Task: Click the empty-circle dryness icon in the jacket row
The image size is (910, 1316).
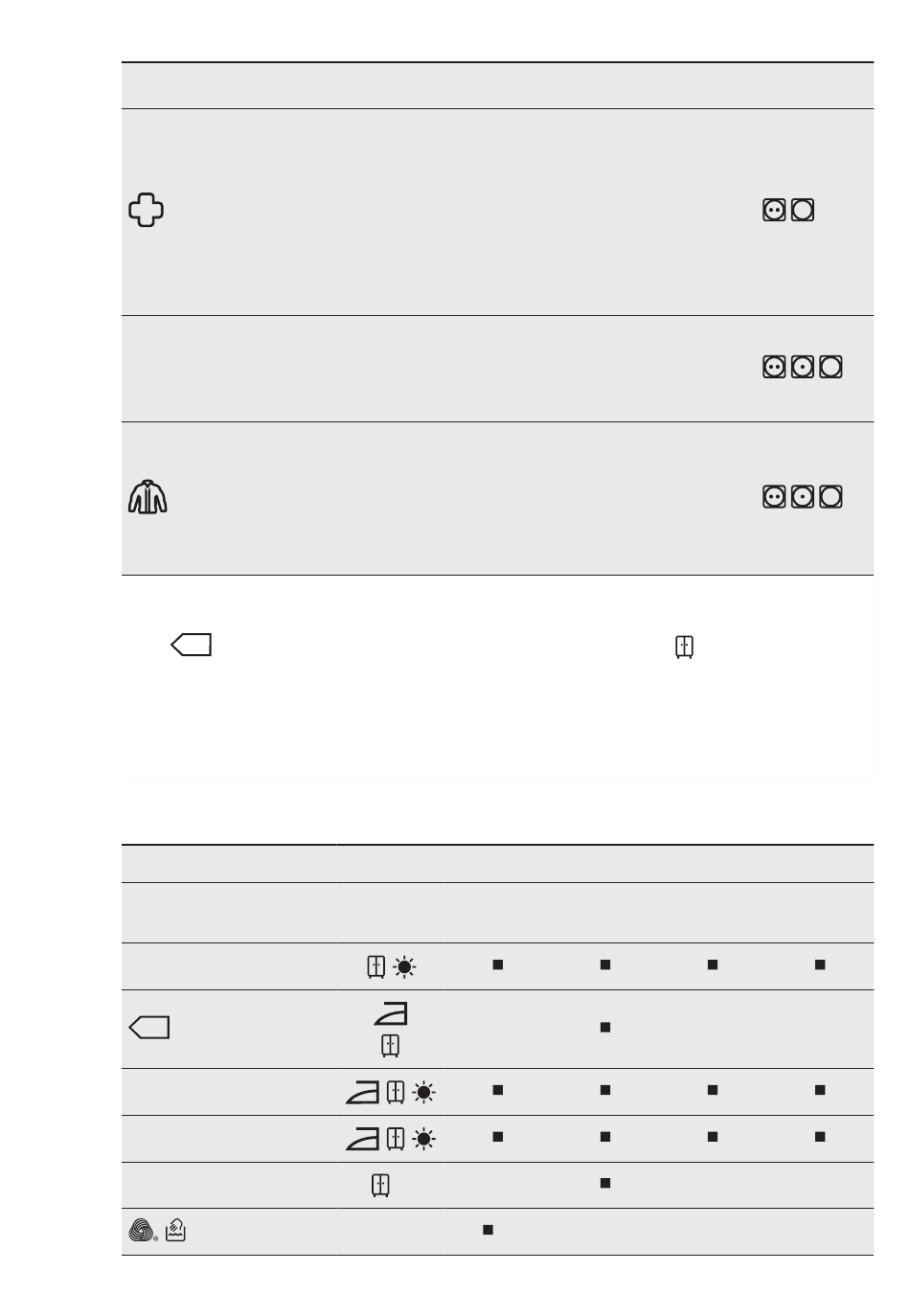Action: [831, 497]
